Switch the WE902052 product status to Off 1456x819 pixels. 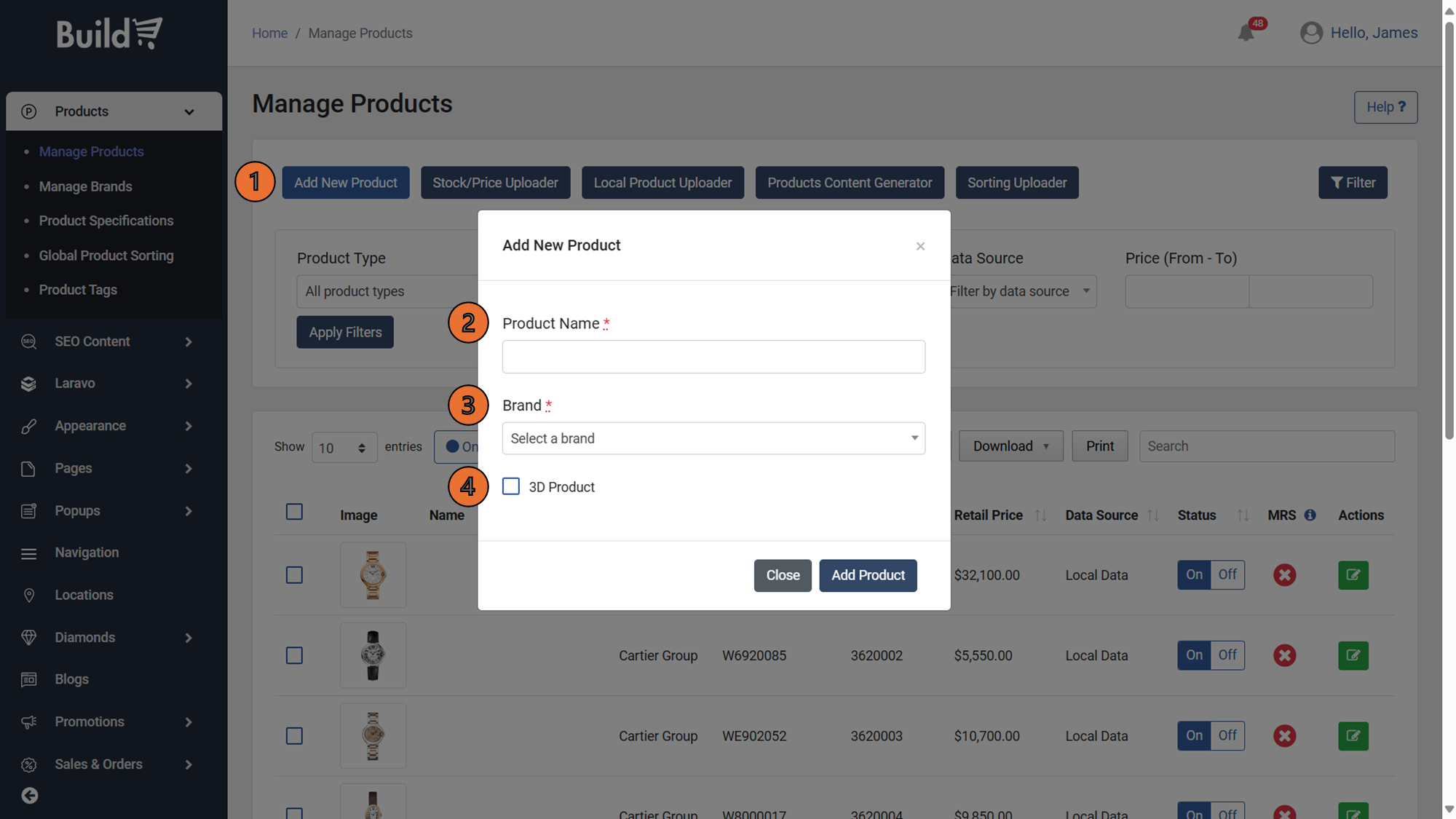pos(1227,735)
